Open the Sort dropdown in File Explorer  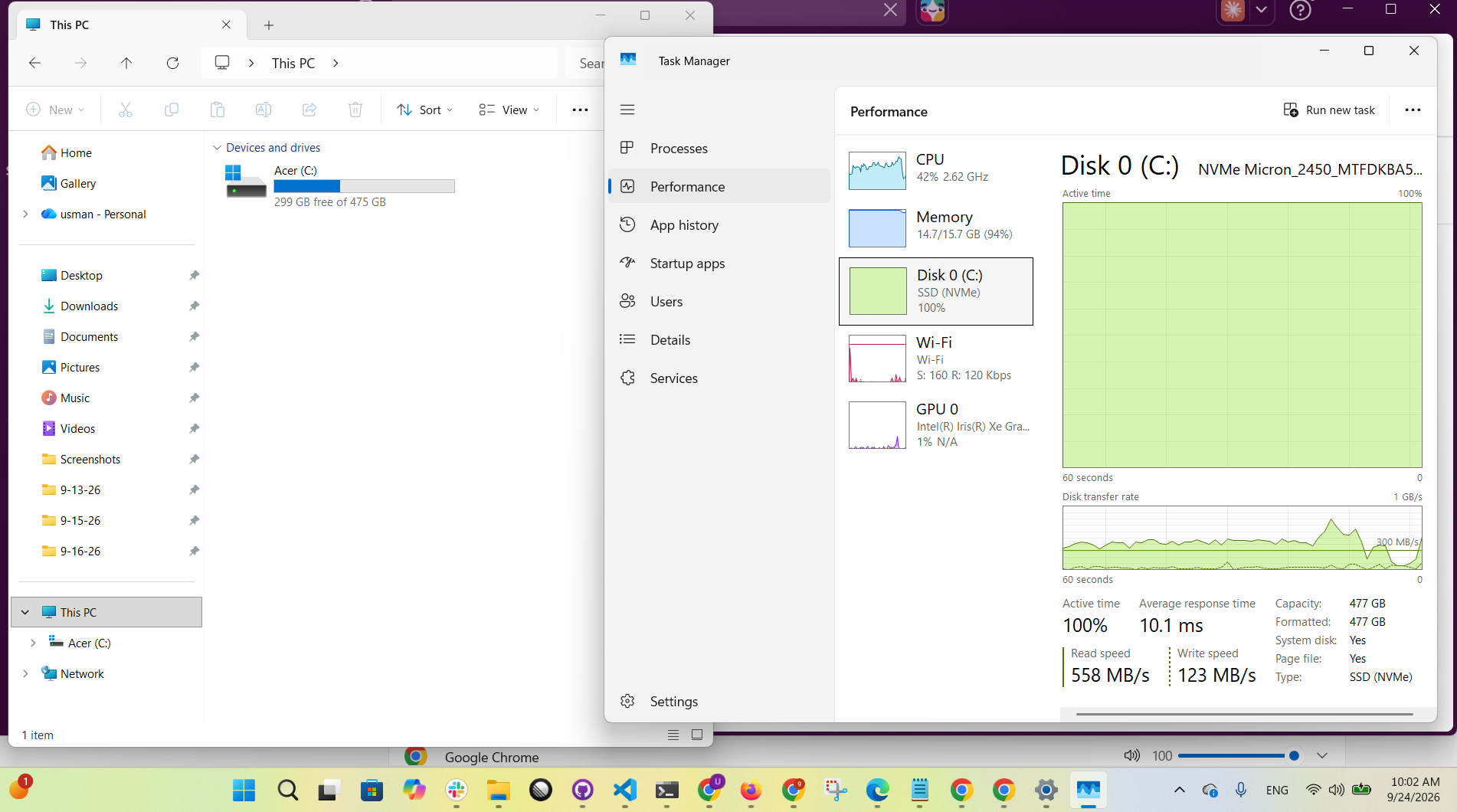pos(425,110)
